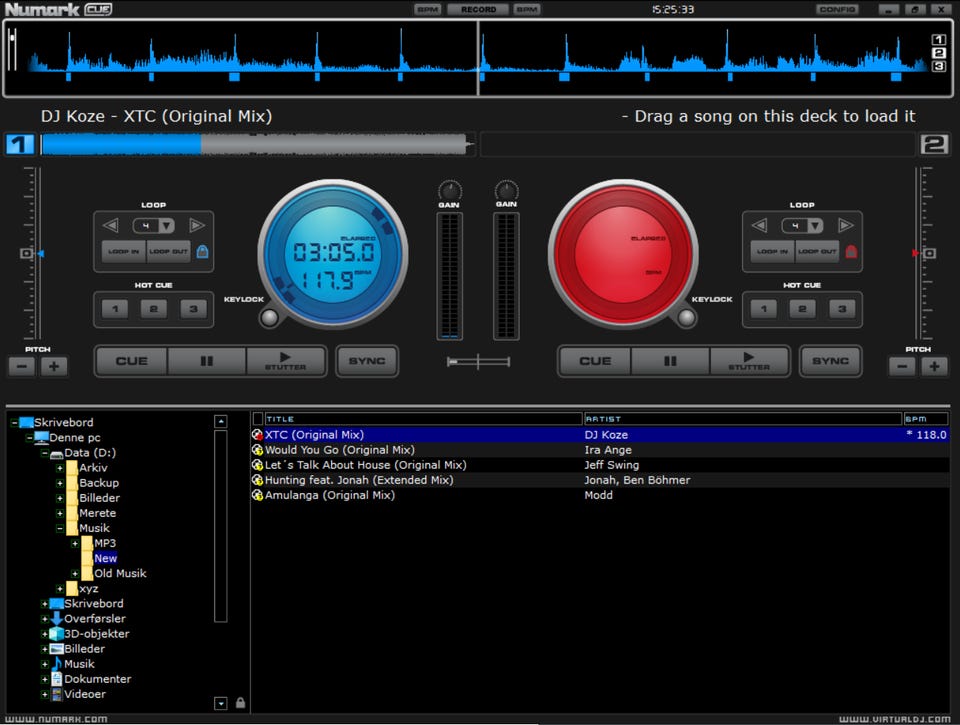The image size is (960, 725).
Task: Expand the Old Musik folder
Action: [x=75, y=574]
